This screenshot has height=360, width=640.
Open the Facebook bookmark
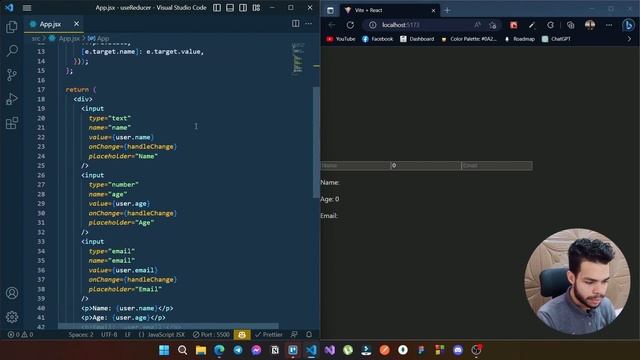pyautogui.click(x=378, y=39)
